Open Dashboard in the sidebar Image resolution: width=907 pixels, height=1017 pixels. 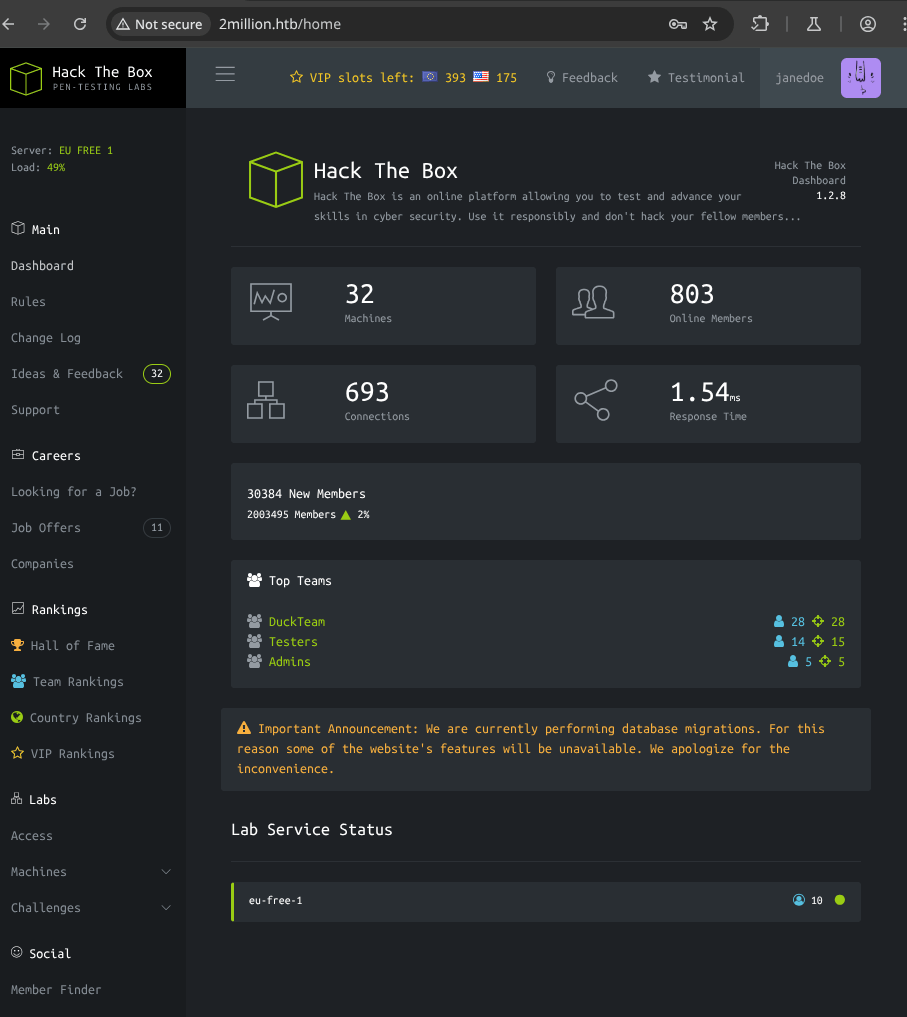tap(42, 266)
